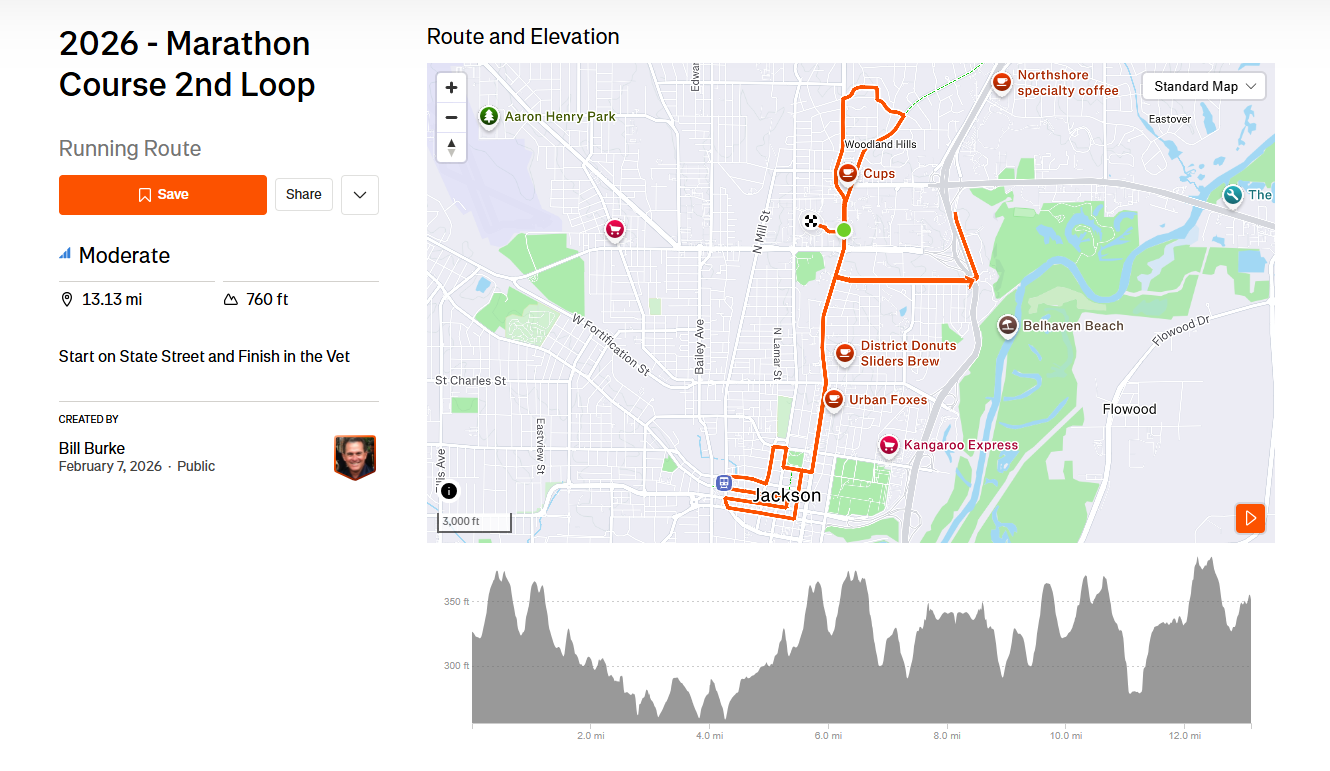This screenshot has height=771, width=1330.
Task: Click the Aaron Henry Park tree marker
Action: [x=489, y=117]
